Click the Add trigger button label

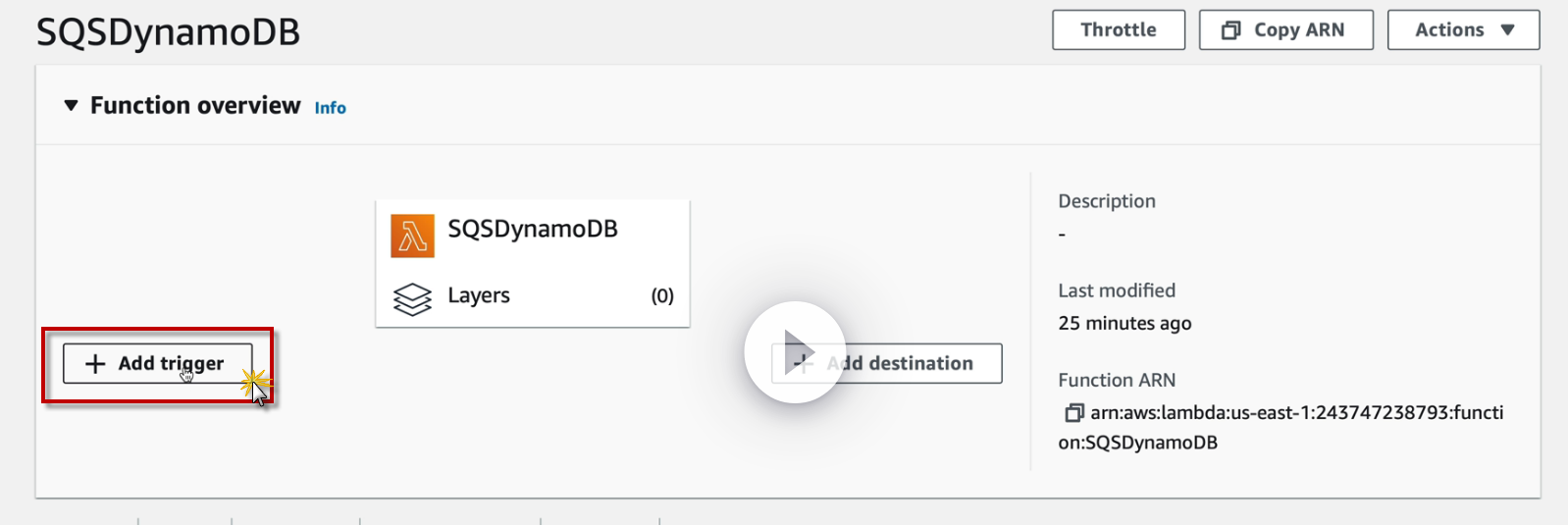click(171, 364)
